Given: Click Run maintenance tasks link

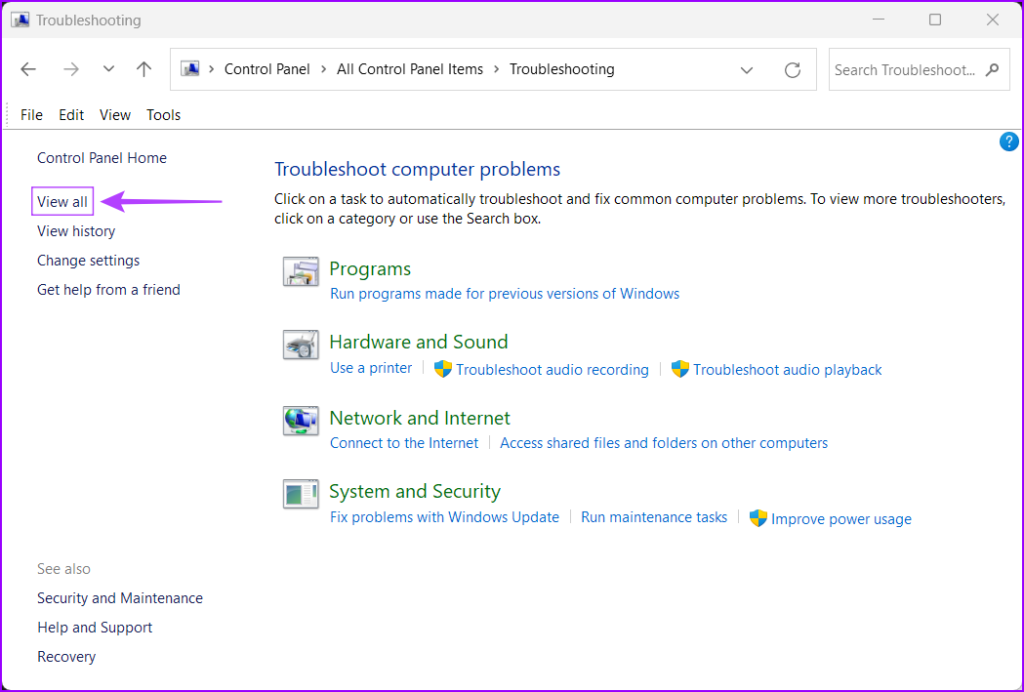Looking at the screenshot, I should pos(654,517).
